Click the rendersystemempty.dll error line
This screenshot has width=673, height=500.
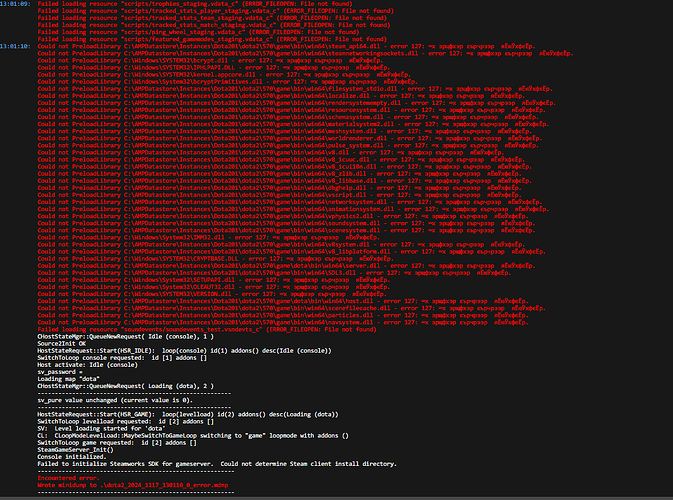297,103
